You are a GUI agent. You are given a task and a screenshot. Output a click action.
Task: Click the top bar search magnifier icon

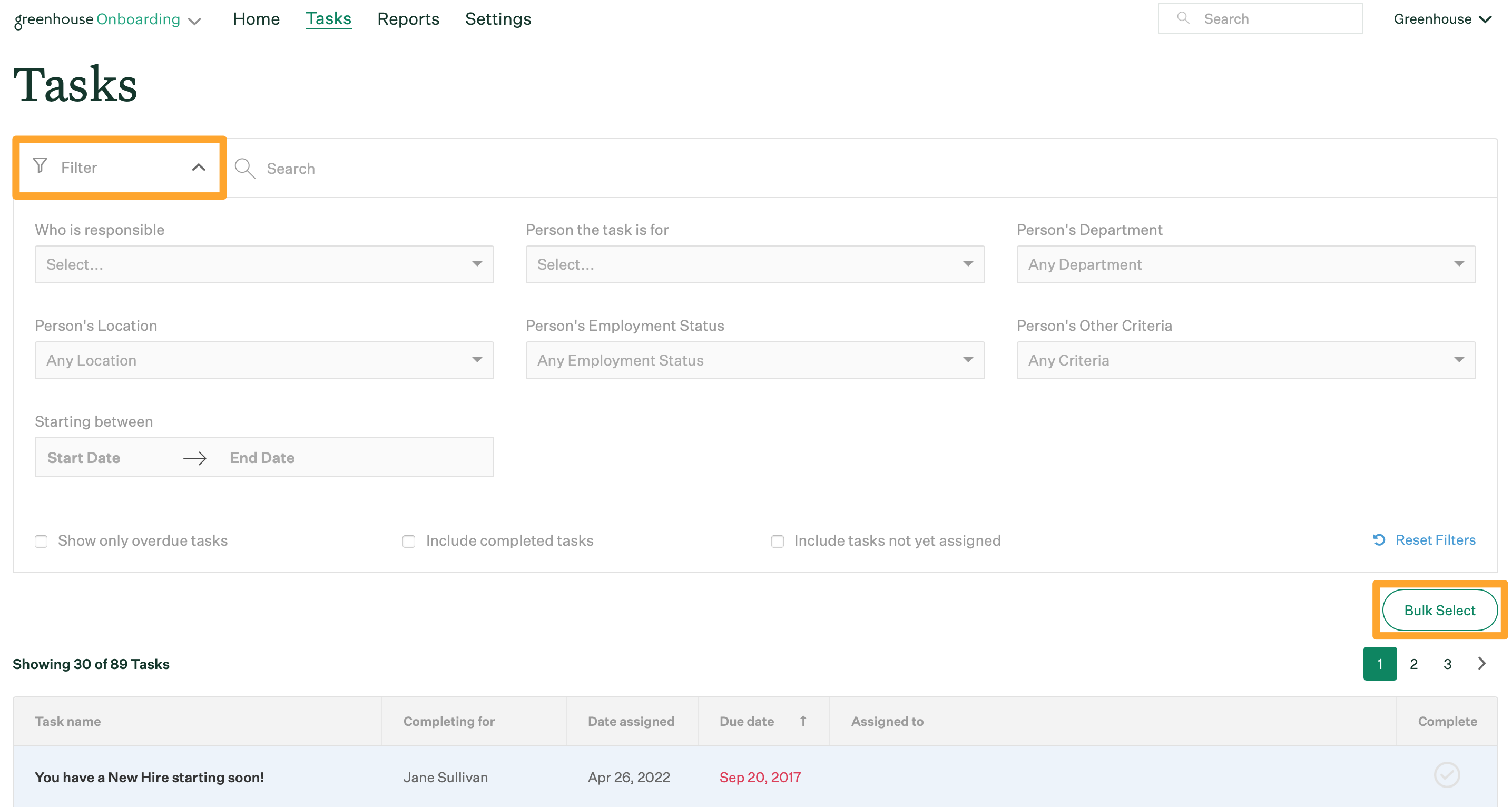pyautogui.click(x=1183, y=18)
